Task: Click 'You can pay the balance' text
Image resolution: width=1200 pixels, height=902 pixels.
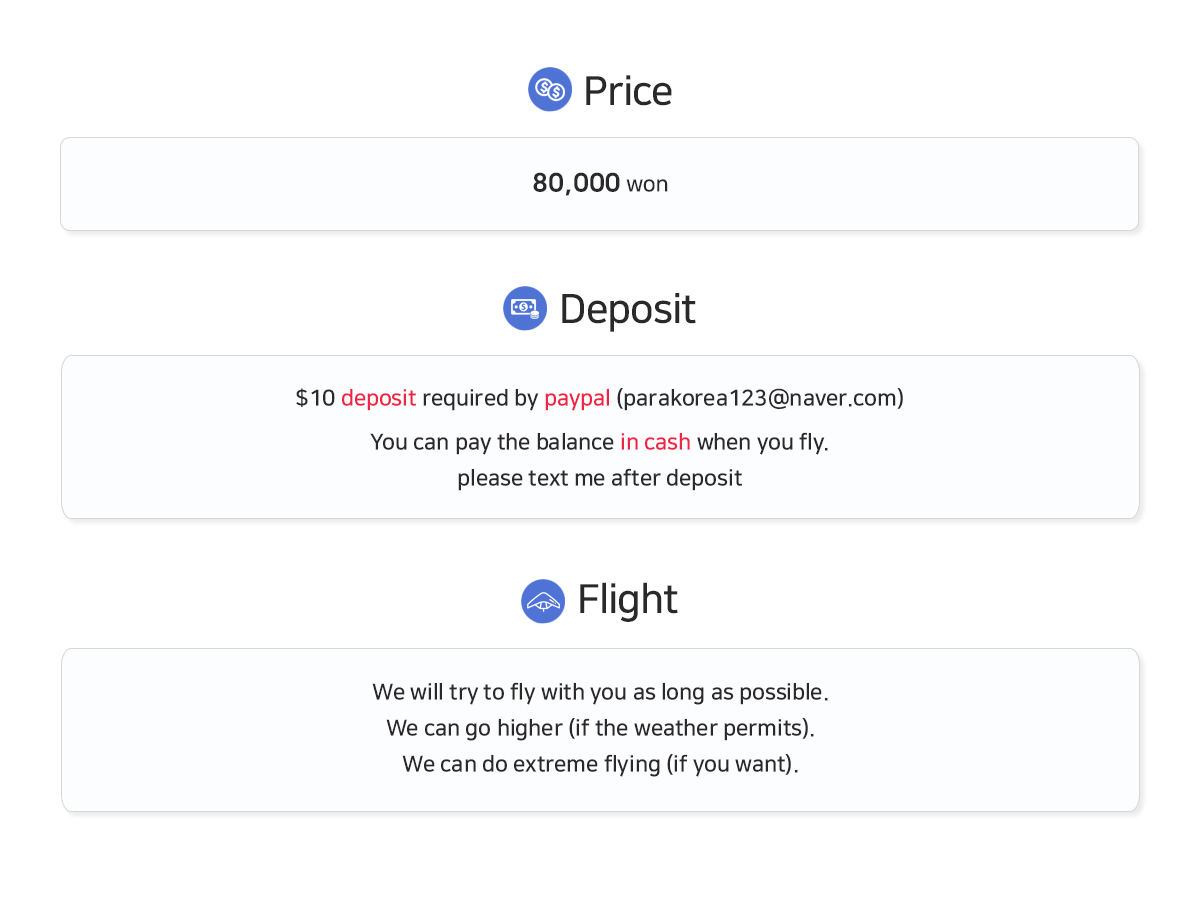Action: (492, 442)
